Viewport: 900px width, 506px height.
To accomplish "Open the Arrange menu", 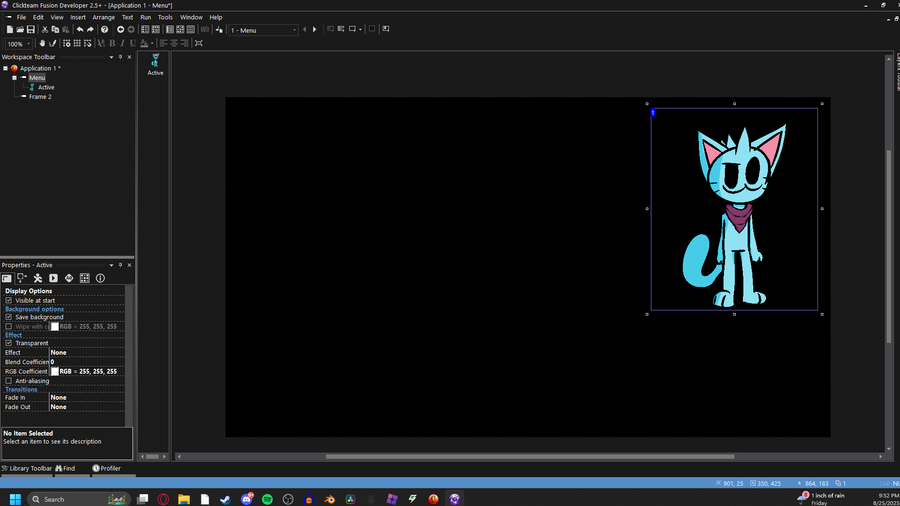I will pos(104,17).
